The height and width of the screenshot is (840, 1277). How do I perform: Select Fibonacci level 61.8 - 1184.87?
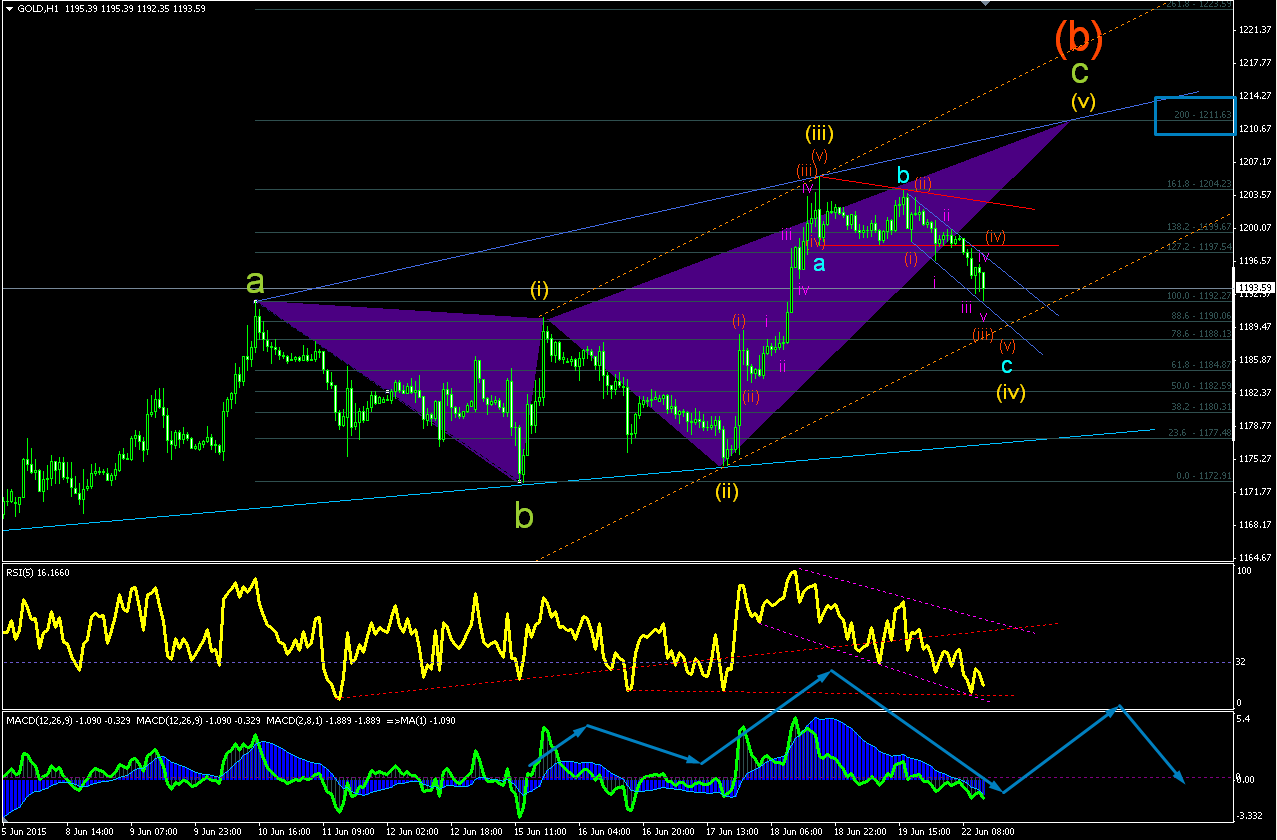1199,365
